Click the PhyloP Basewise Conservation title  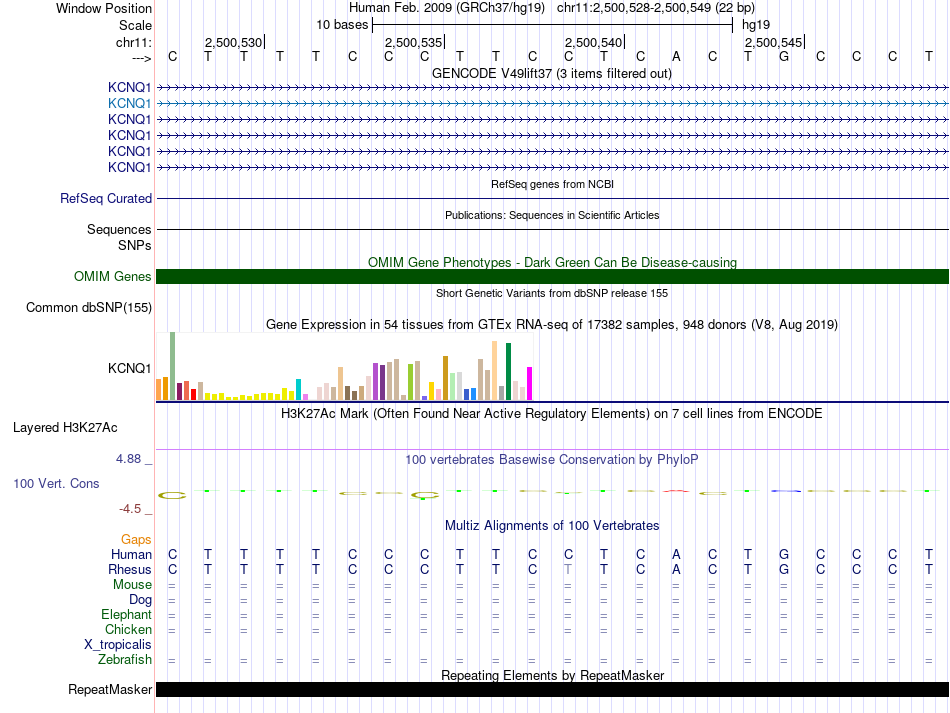click(x=552, y=459)
